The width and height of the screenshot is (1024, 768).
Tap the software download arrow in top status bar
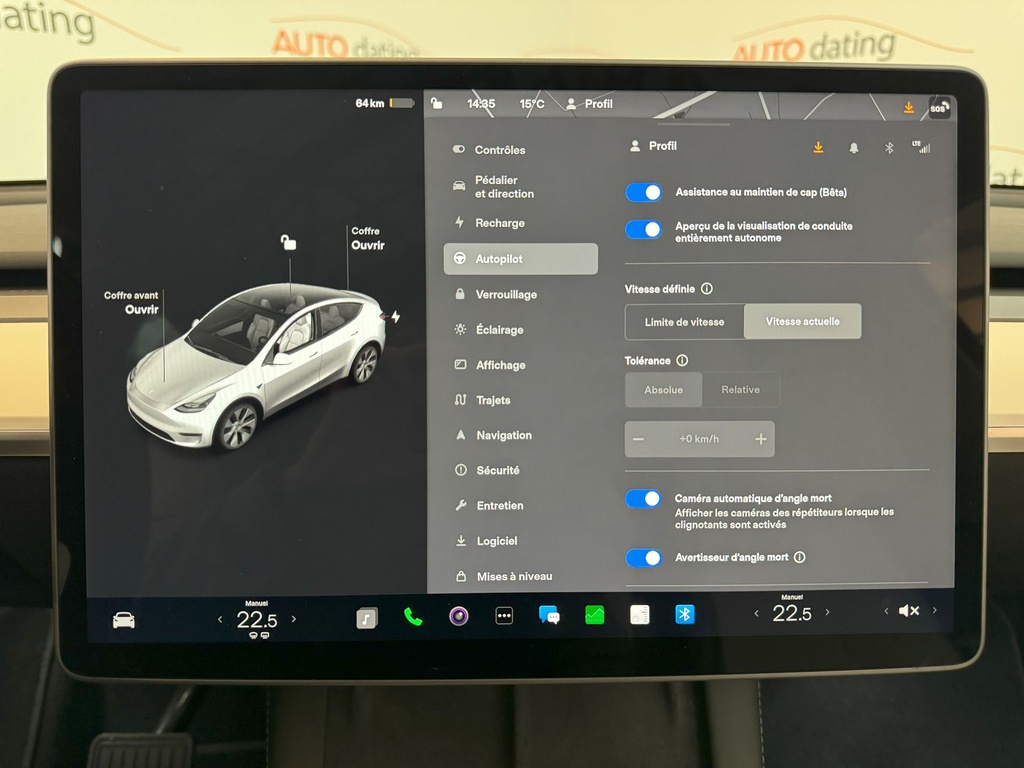point(908,107)
